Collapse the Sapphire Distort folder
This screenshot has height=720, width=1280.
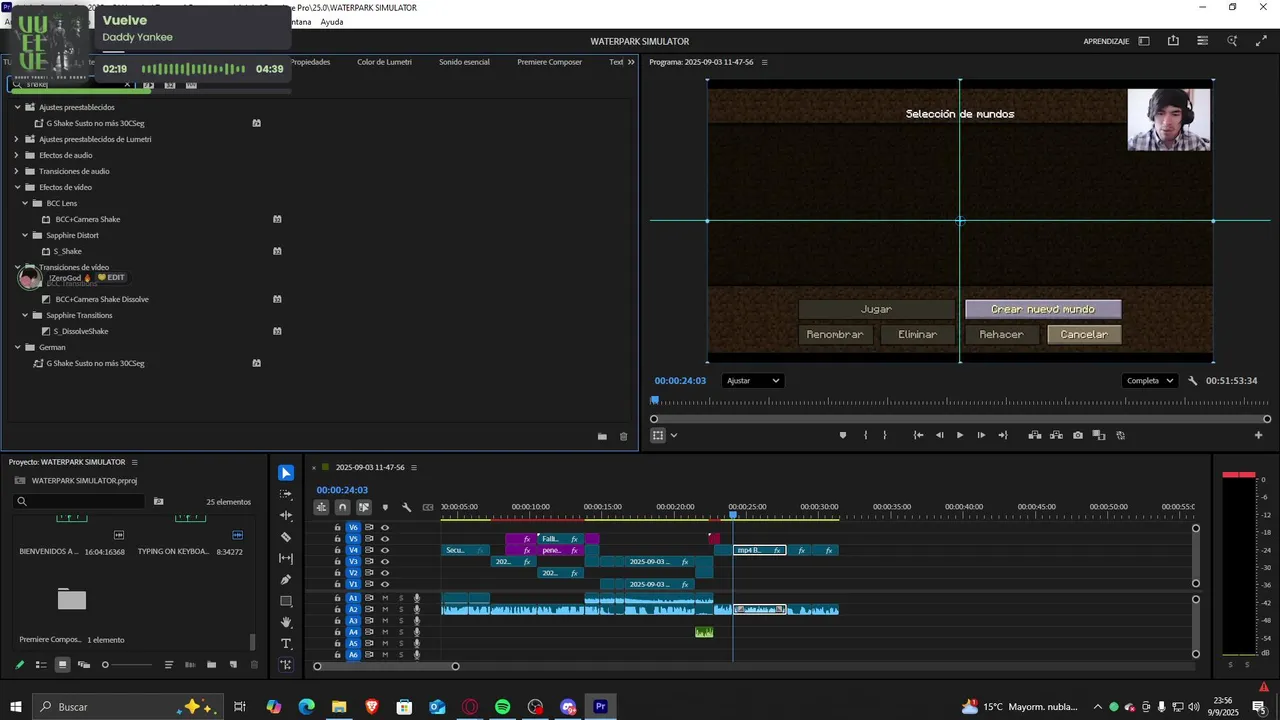25,235
